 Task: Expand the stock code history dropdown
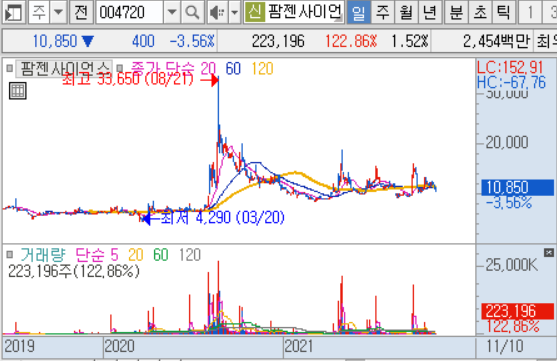pyautogui.click(x=172, y=12)
